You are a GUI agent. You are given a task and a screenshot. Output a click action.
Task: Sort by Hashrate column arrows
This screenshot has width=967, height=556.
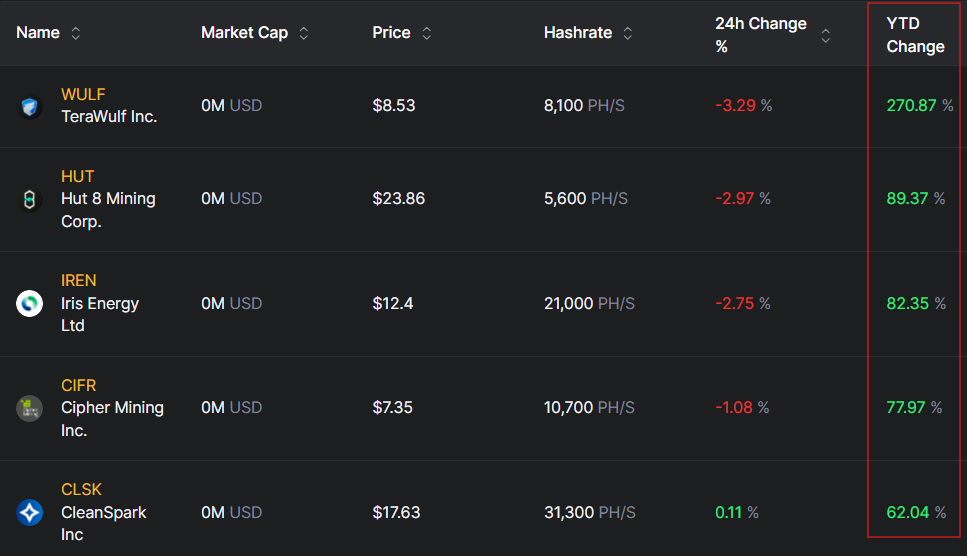(628, 33)
